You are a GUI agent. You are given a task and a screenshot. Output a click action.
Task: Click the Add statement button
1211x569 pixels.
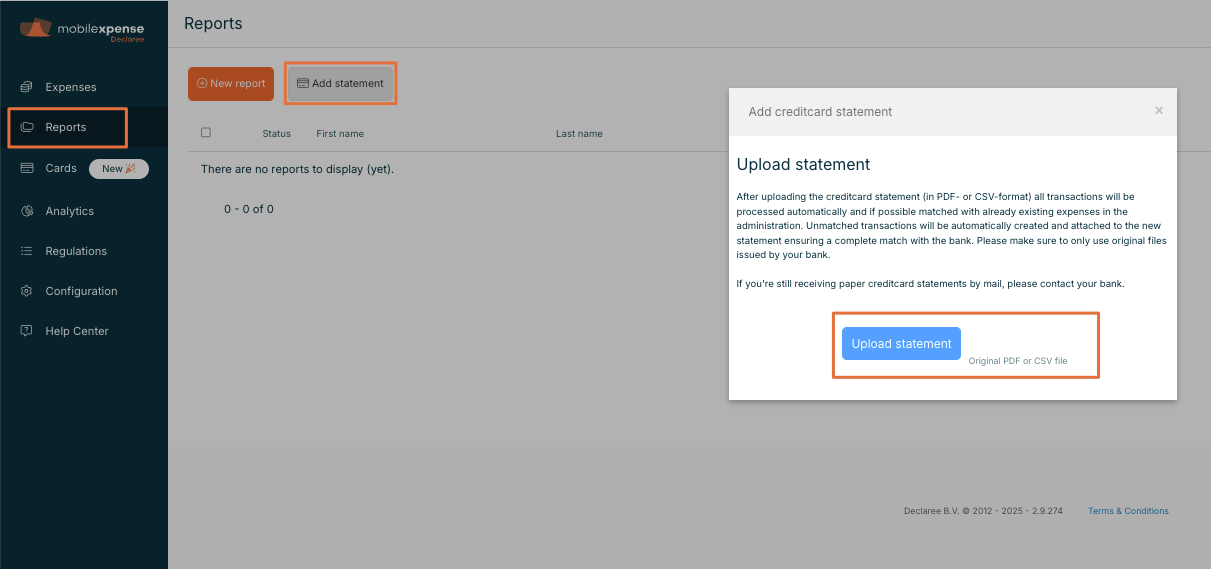click(x=341, y=84)
